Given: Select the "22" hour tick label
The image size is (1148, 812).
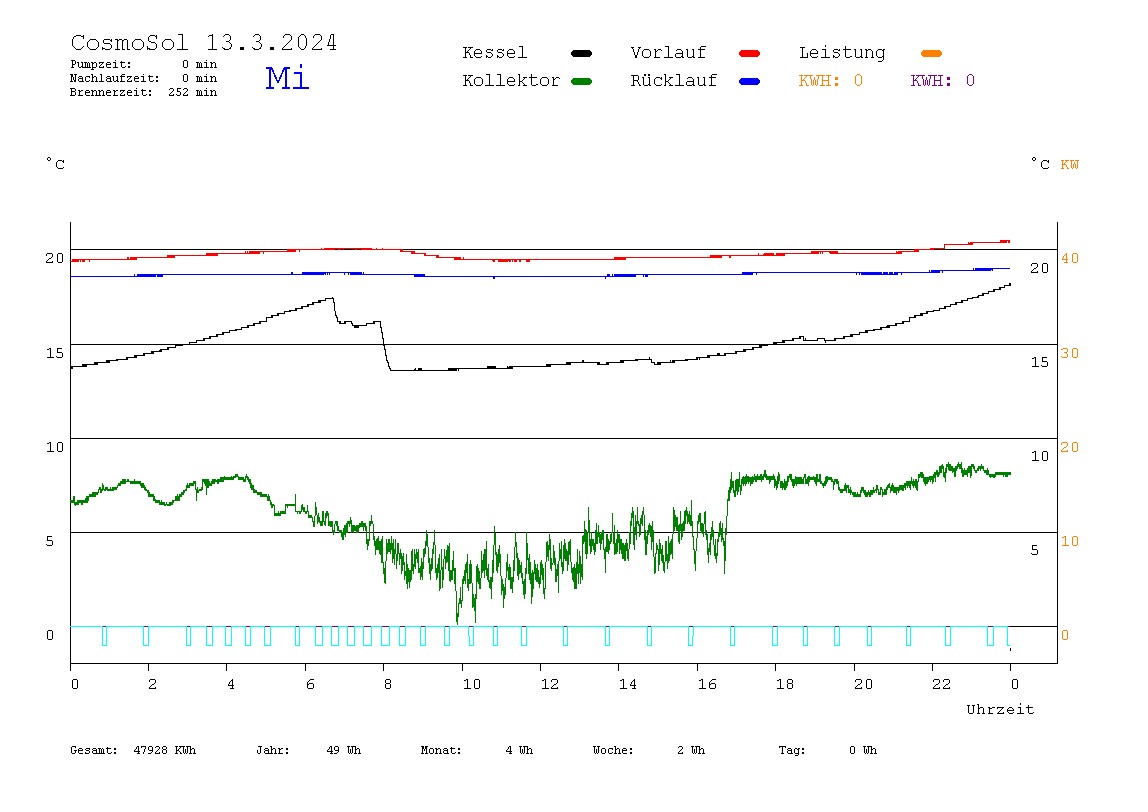Looking at the screenshot, I should 942,684.
